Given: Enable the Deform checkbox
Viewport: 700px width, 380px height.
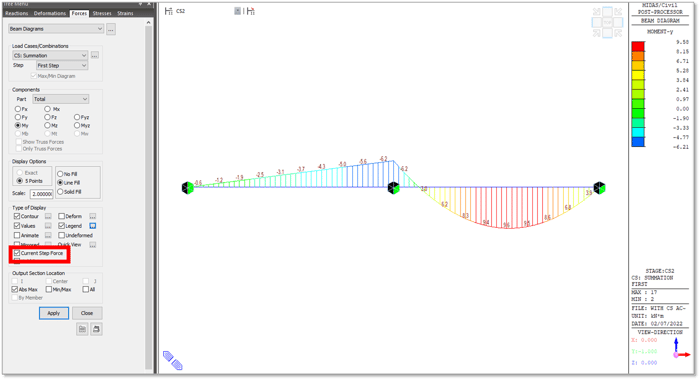Looking at the screenshot, I should (62, 216).
